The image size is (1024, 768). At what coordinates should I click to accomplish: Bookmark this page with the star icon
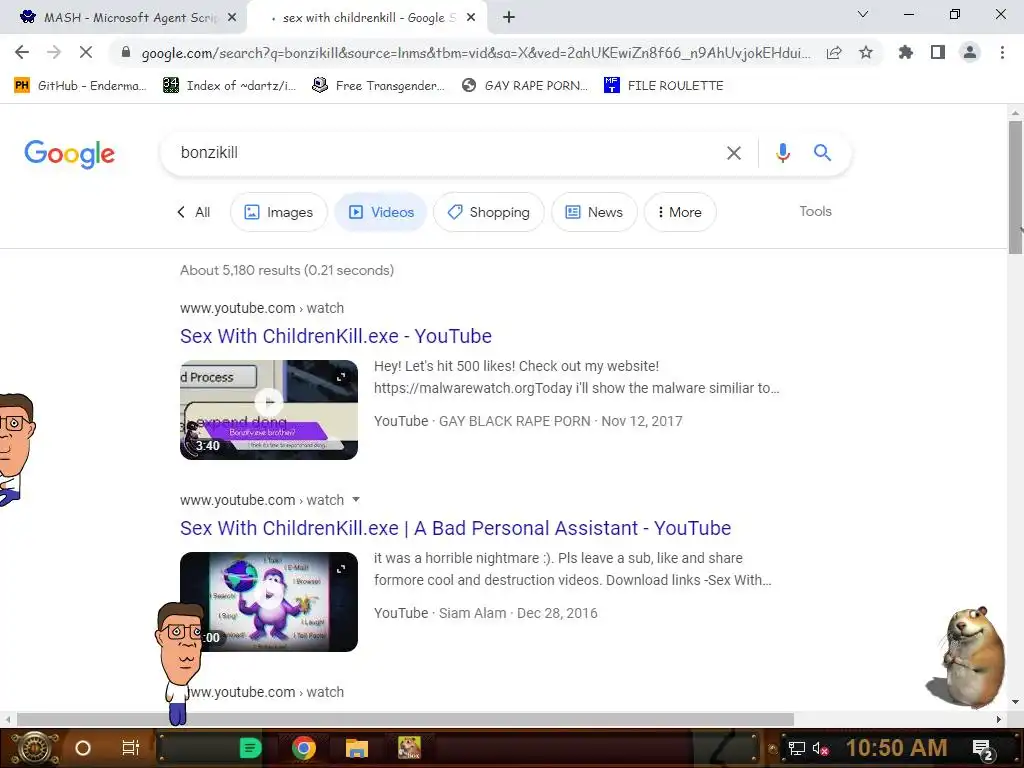(x=866, y=52)
